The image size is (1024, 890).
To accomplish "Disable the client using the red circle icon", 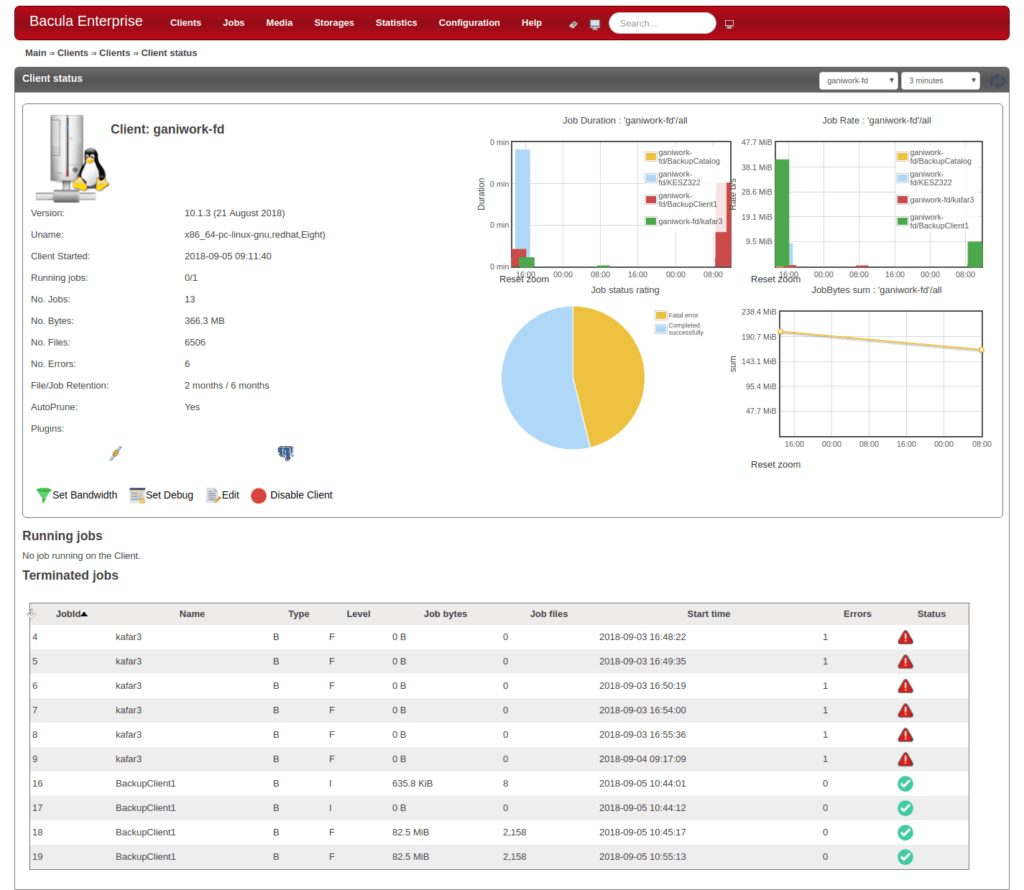I will click(258, 494).
